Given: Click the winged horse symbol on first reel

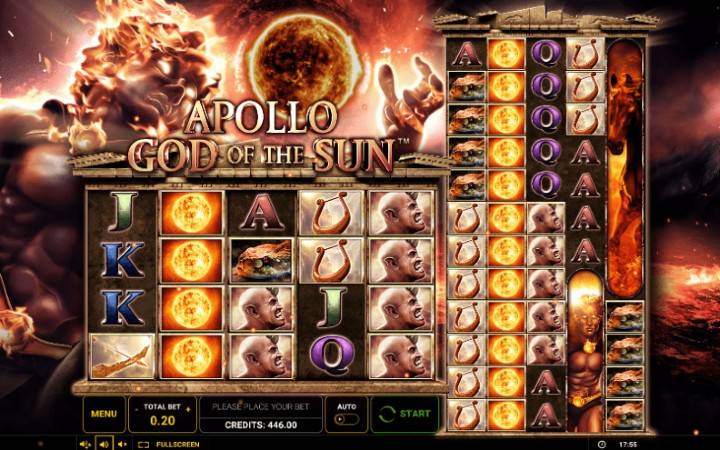Looking at the screenshot, I should tap(122, 356).
